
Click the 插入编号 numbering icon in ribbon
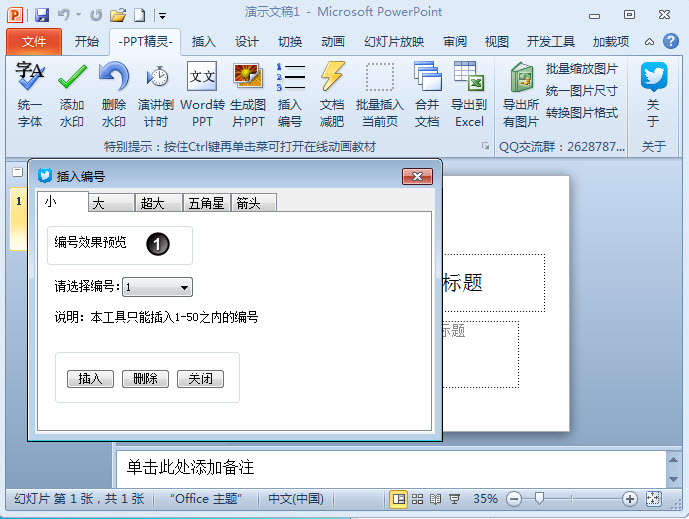click(x=290, y=76)
